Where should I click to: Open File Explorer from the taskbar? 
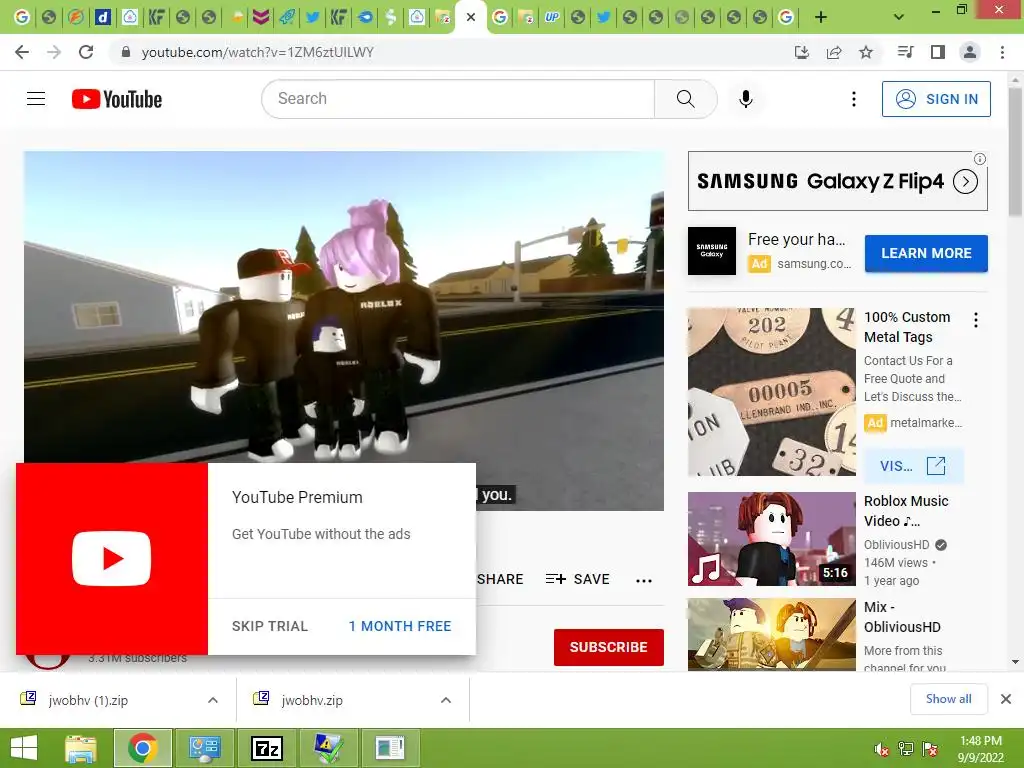(81, 748)
